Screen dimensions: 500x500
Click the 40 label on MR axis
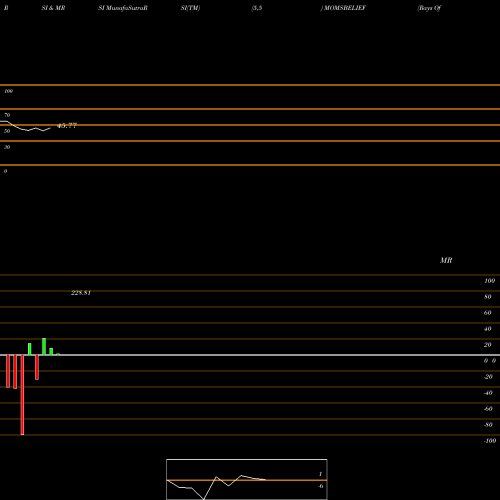488,329
